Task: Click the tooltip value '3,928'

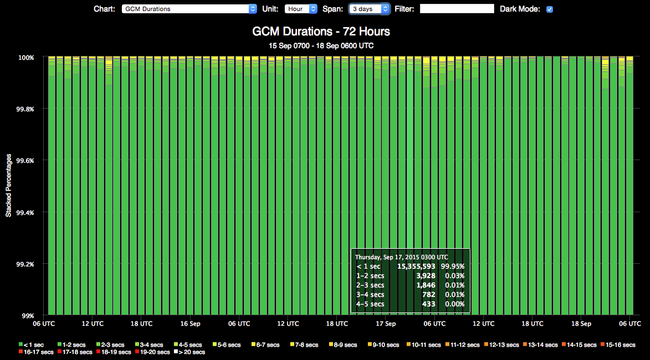Action: click(x=426, y=275)
